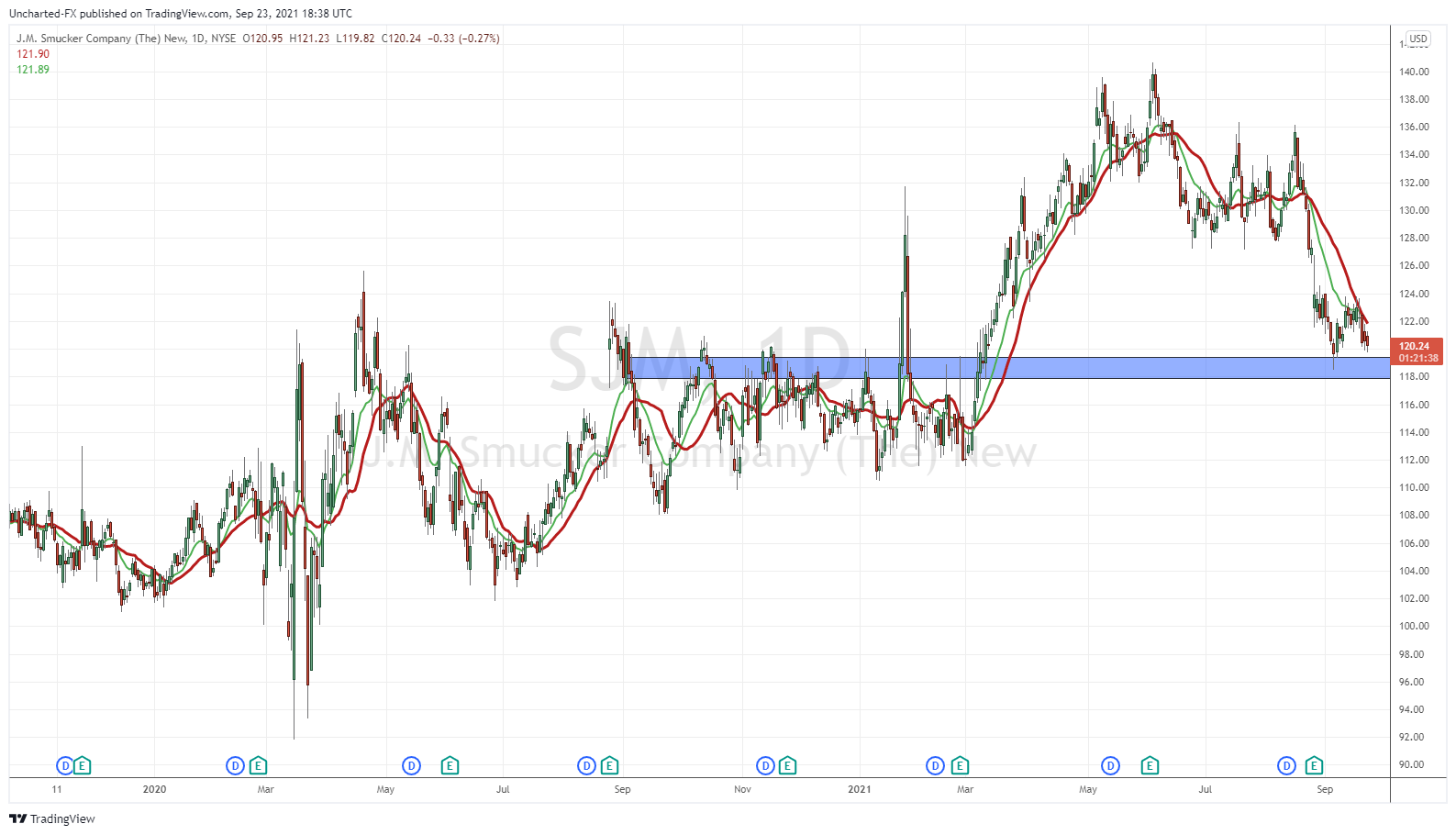The image size is (1456, 835).
Task: Click the green 121.89 indicator value
Action: (x=33, y=70)
